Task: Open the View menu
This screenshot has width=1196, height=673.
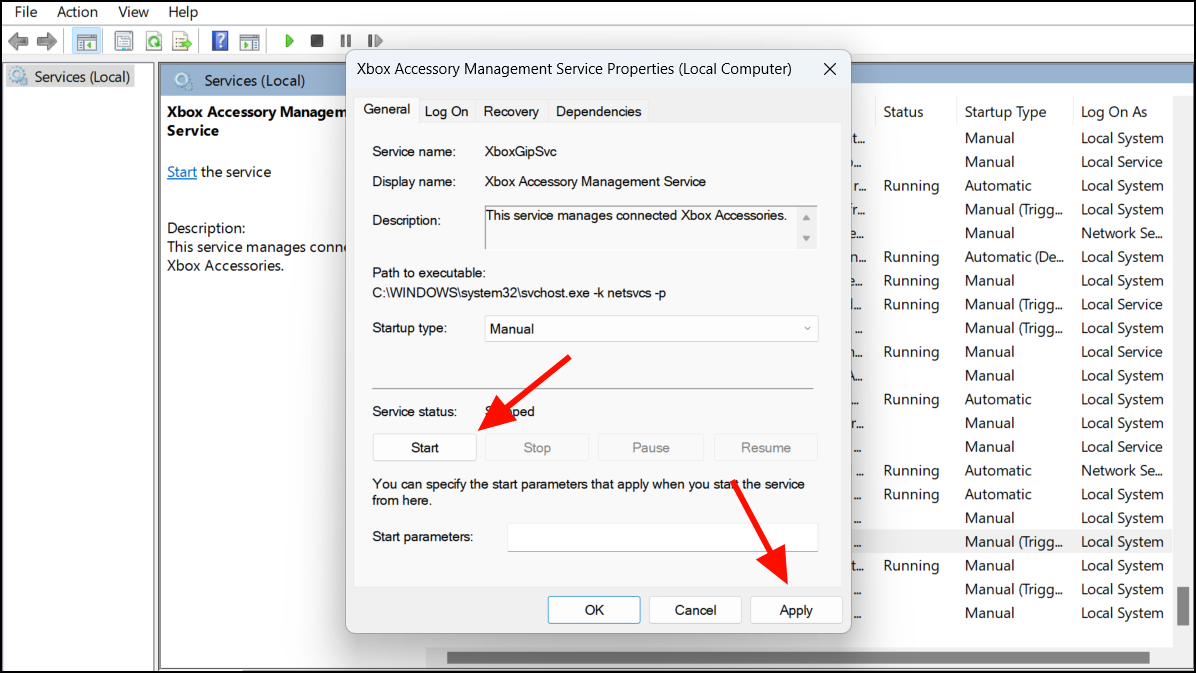Action: [x=133, y=11]
